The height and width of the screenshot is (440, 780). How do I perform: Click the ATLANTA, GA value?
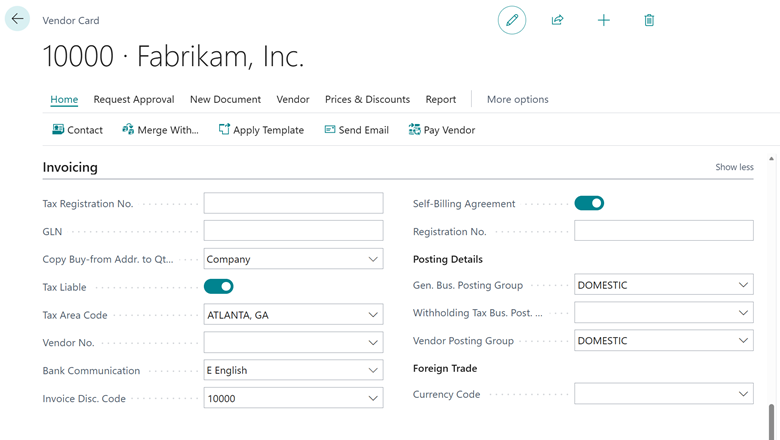(x=238, y=315)
